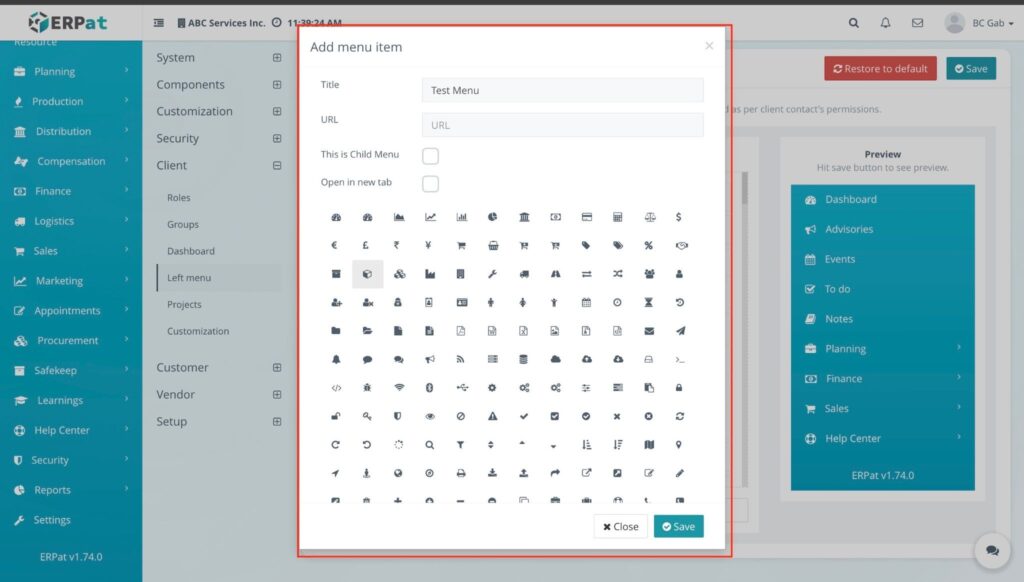1024x582 pixels.
Task: Select the shuffle arrows icon
Action: pyautogui.click(x=618, y=274)
